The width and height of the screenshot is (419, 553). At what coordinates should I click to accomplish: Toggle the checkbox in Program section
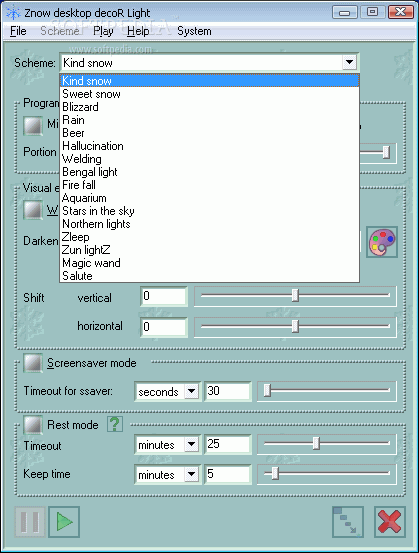pyautogui.click(x=33, y=125)
